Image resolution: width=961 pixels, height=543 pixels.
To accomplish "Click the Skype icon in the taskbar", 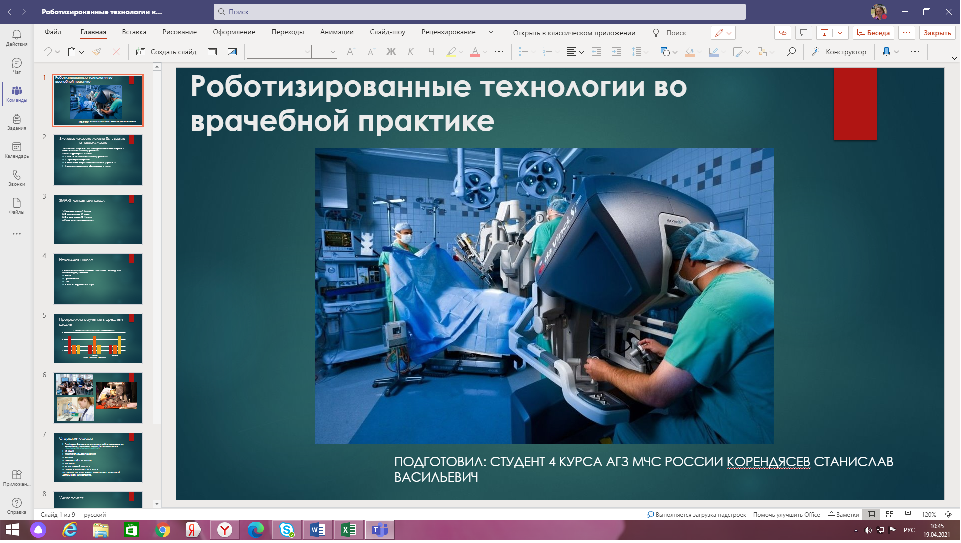I will [x=286, y=529].
